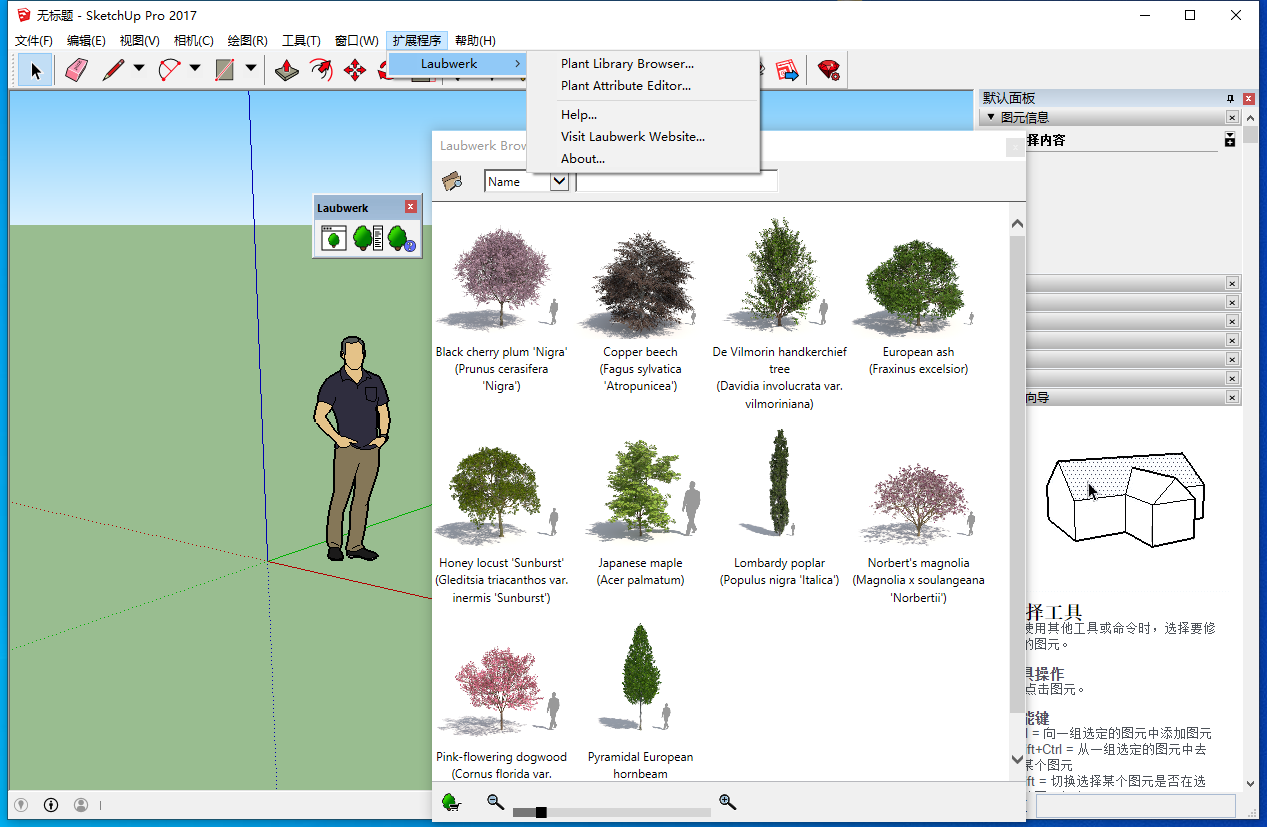Adjust the thumbnail size slider handle
This screenshot has height=827, width=1267.
(541, 812)
